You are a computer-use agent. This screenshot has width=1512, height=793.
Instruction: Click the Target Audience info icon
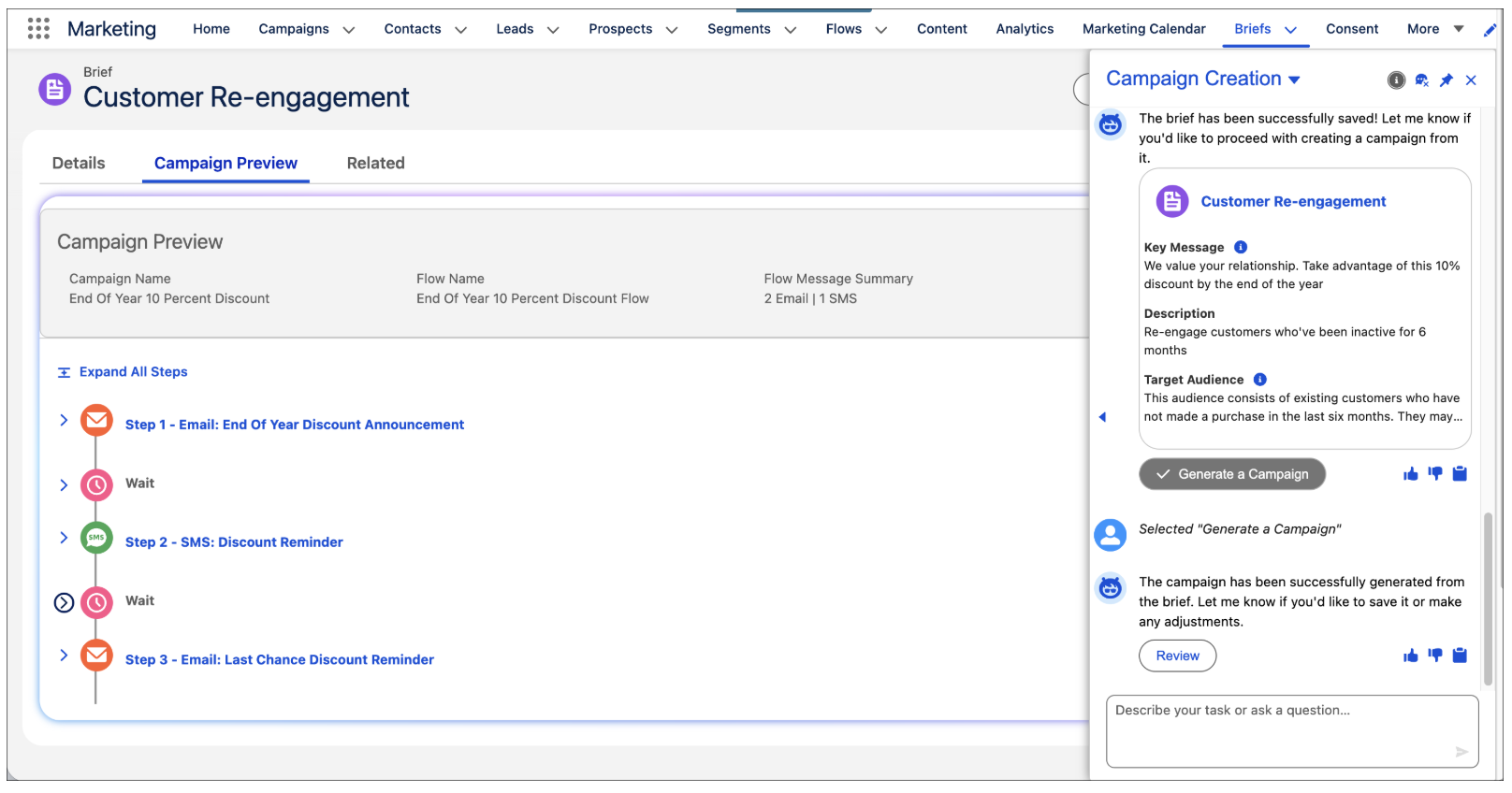[1260, 380]
